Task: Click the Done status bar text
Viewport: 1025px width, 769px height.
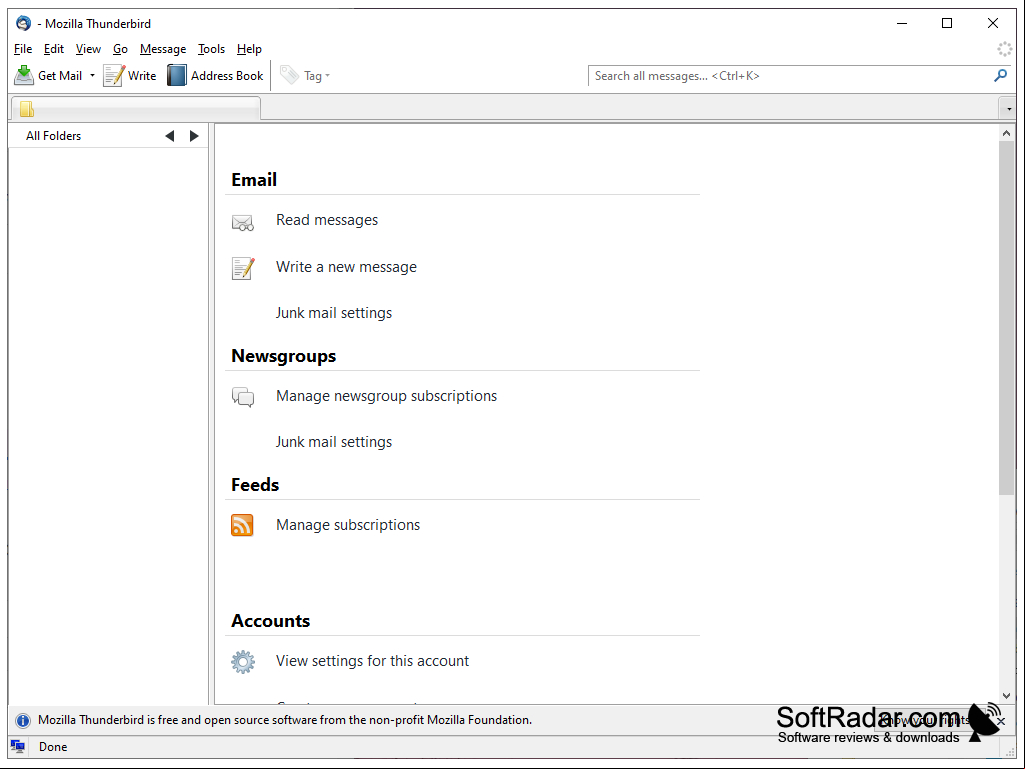Action: coord(53,747)
